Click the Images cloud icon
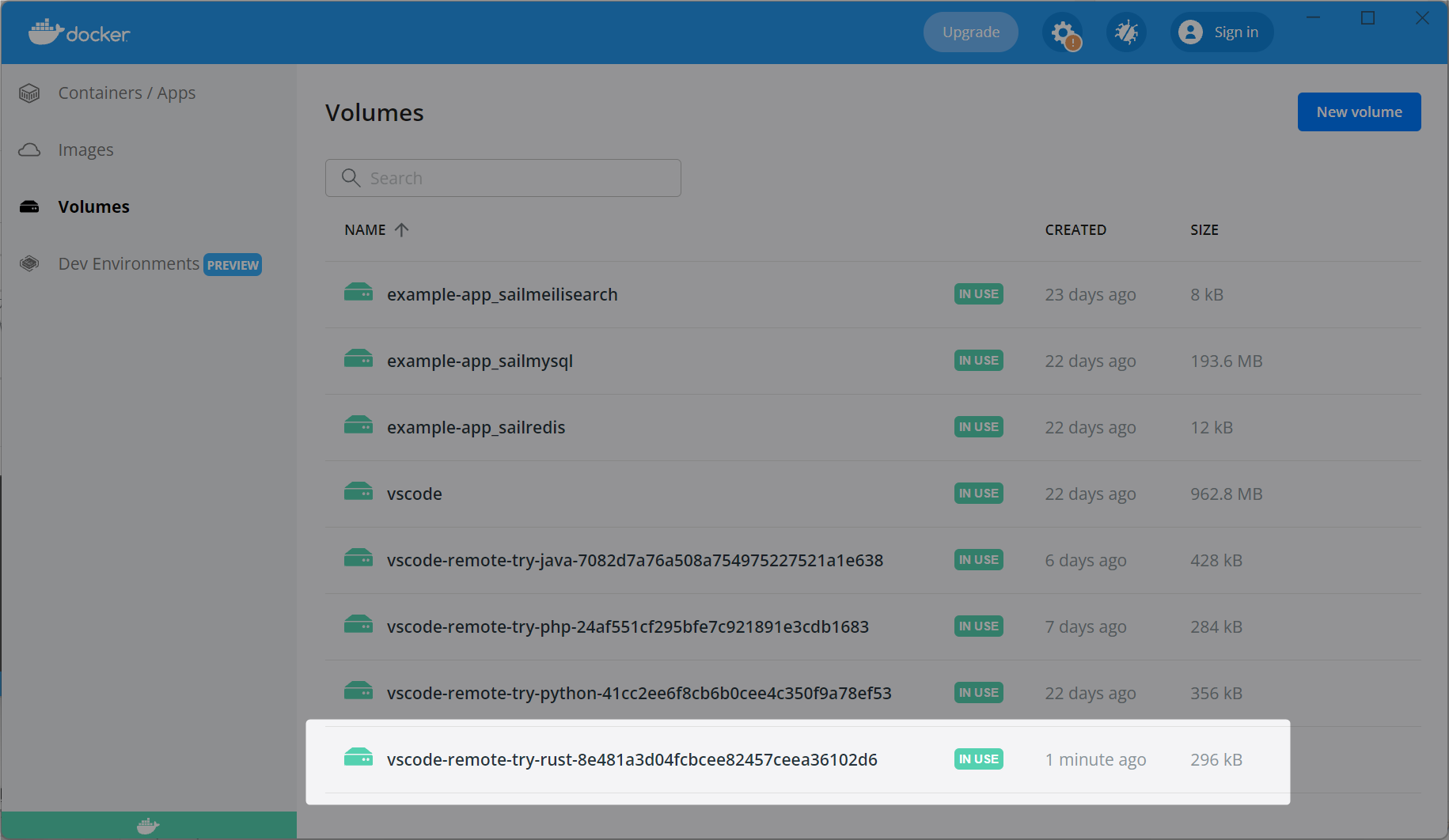This screenshot has height=840, width=1449. click(x=29, y=150)
